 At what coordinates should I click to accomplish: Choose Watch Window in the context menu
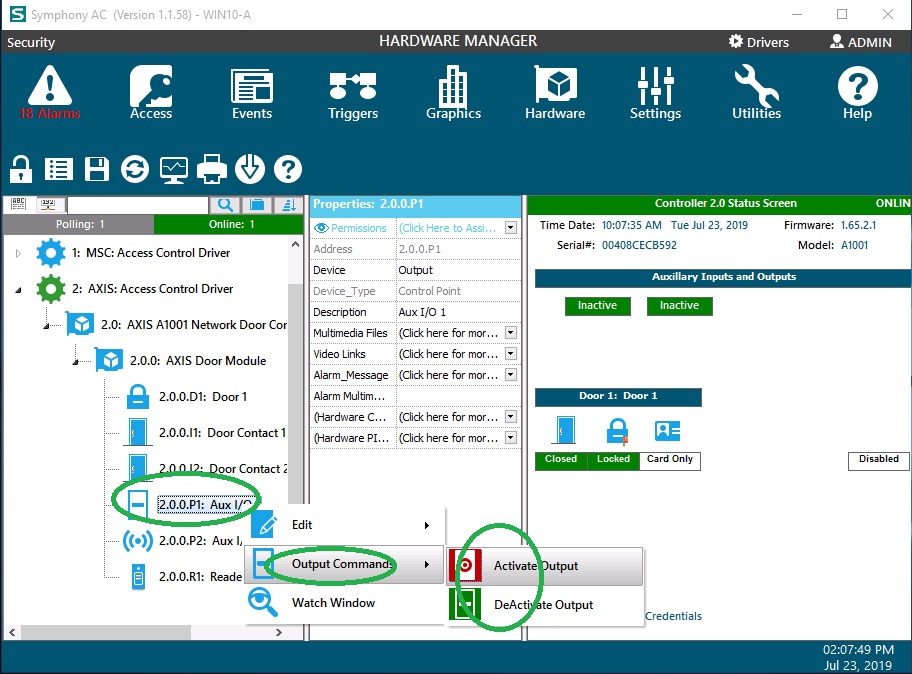pyautogui.click(x=344, y=603)
